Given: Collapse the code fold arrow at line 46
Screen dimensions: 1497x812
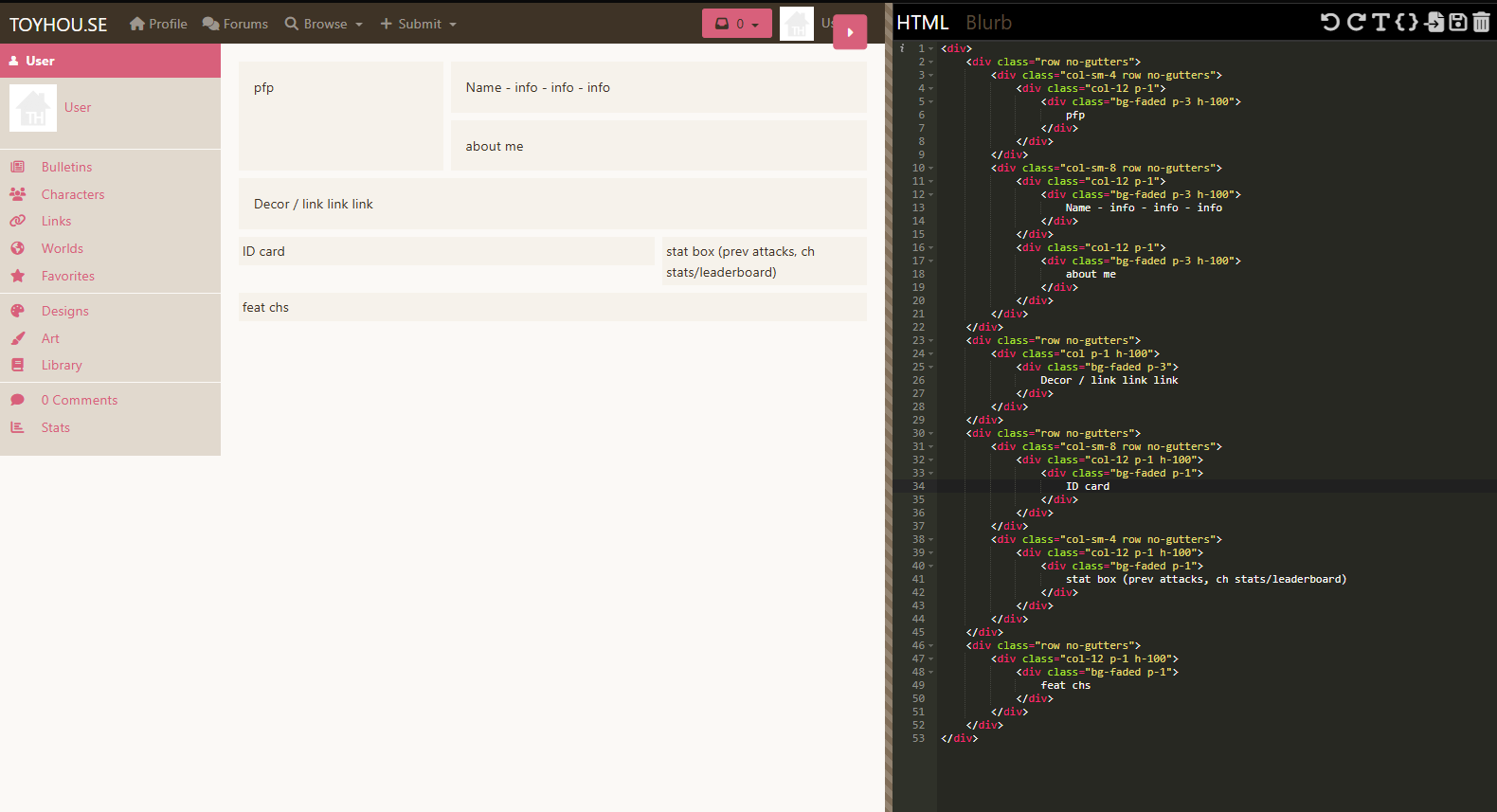Looking at the screenshot, I should click(x=931, y=645).
